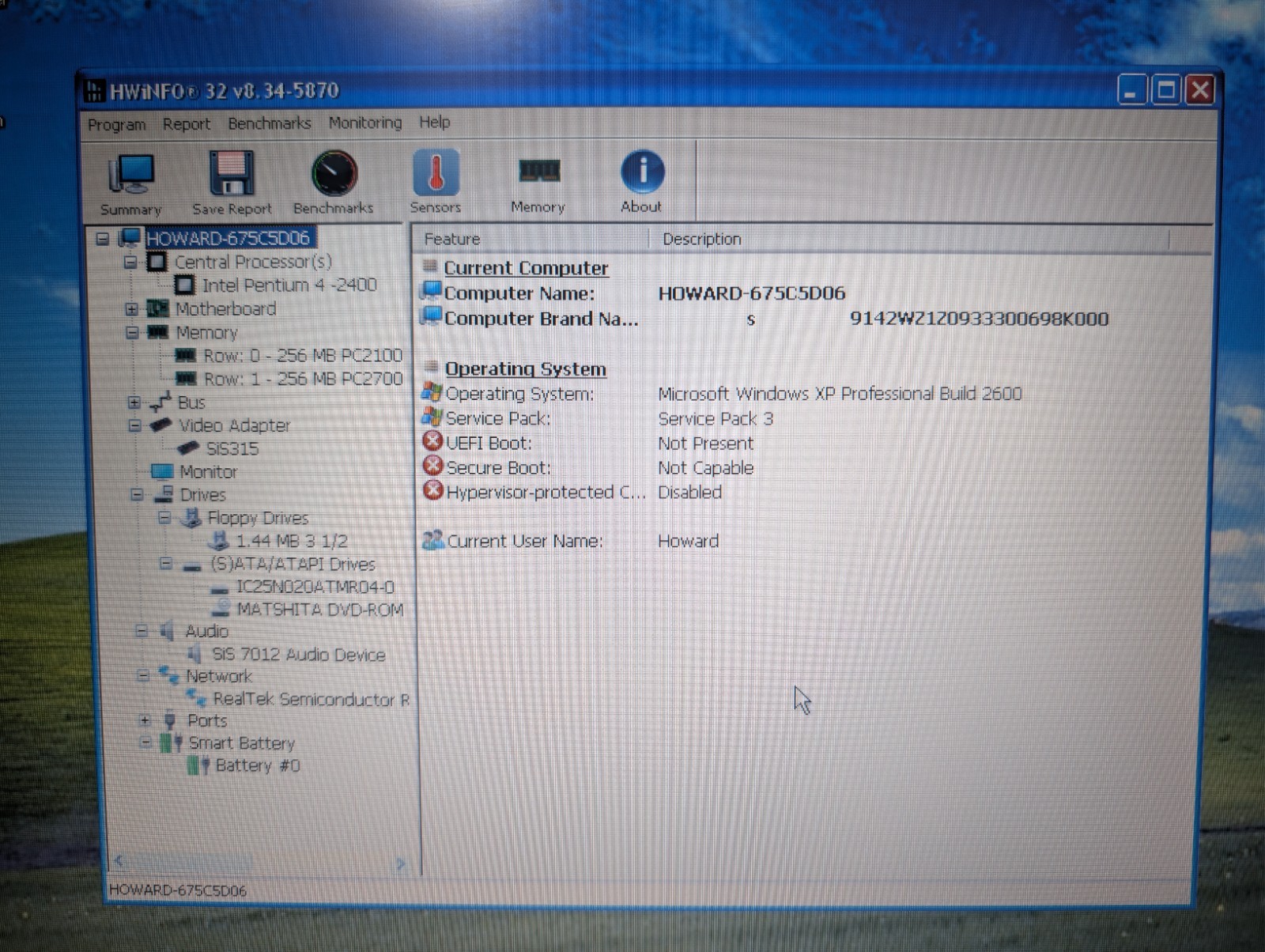Click the Memory module icon in tree
The width and height of the screenshot is (1265, 952).
tap(158, 332)
